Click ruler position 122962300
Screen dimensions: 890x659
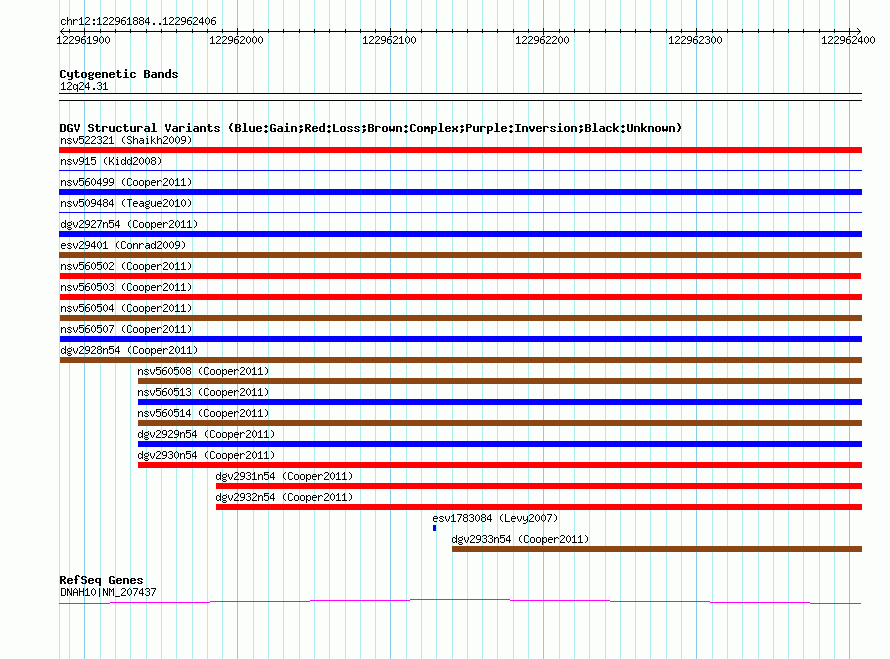click(x=695, y=40)
